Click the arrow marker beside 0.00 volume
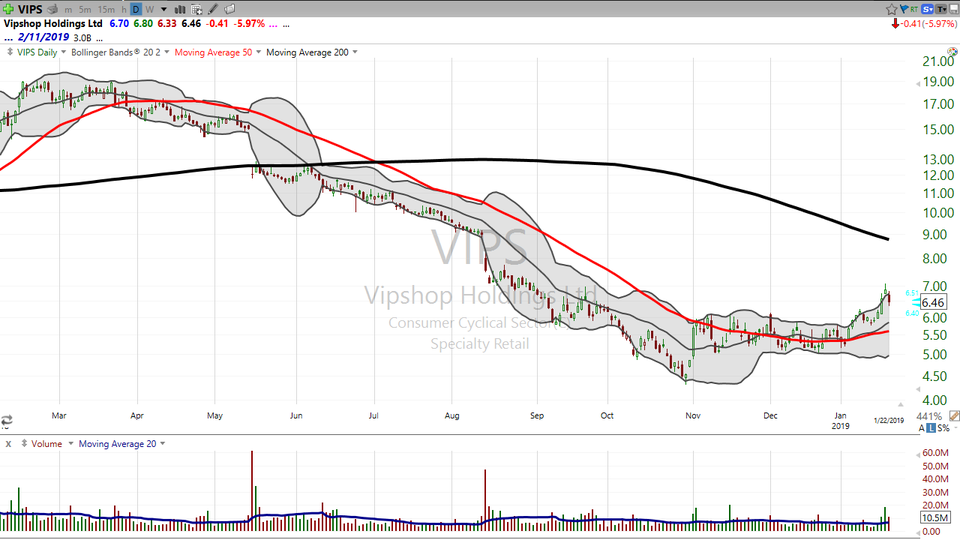 click(917, 534)
